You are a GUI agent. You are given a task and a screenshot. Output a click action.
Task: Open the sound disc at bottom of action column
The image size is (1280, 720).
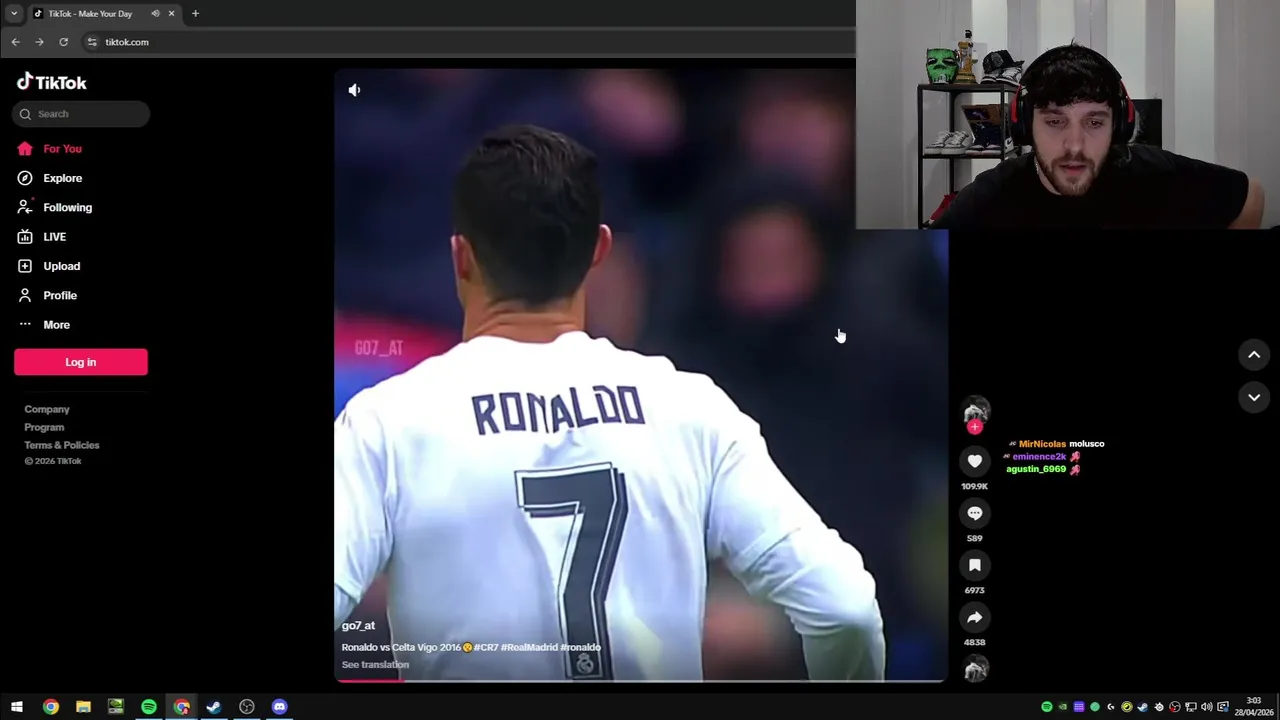point(976,669)
